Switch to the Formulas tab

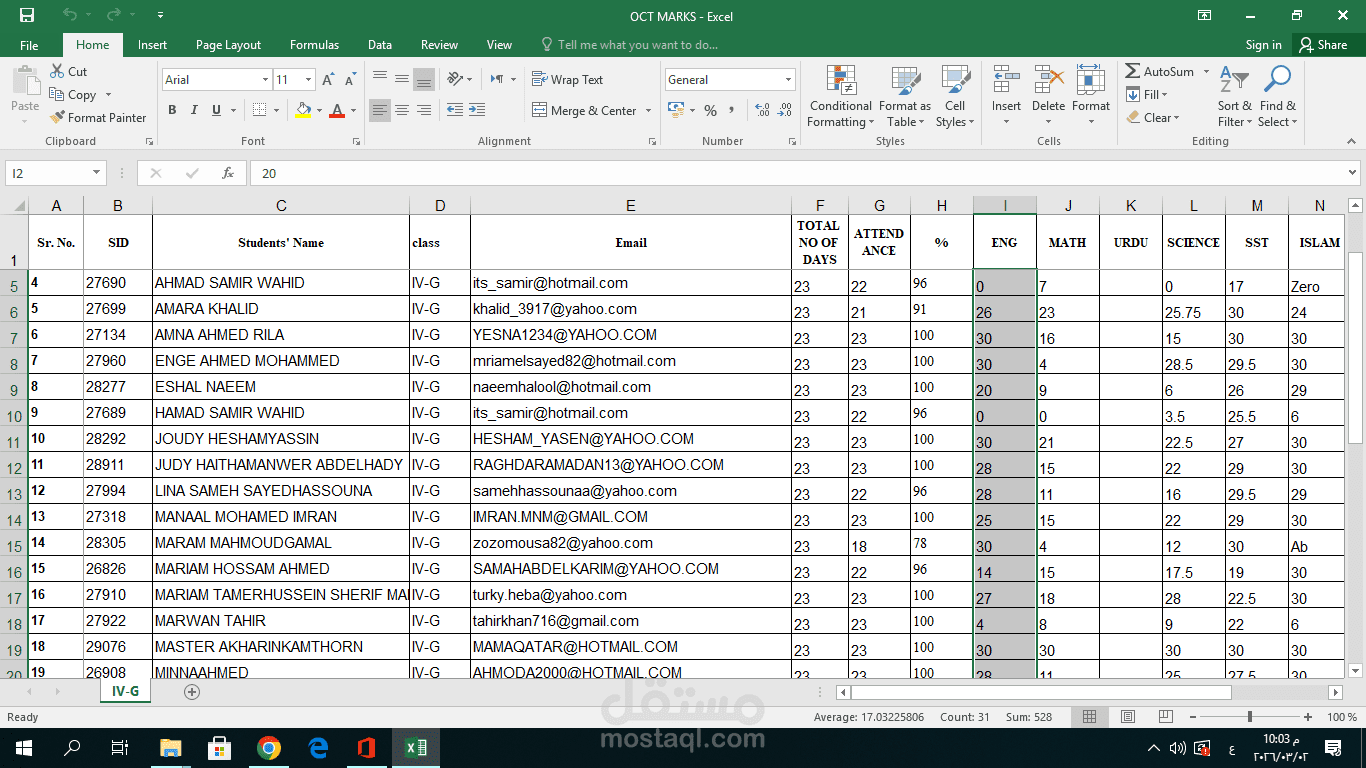[314, 45]
